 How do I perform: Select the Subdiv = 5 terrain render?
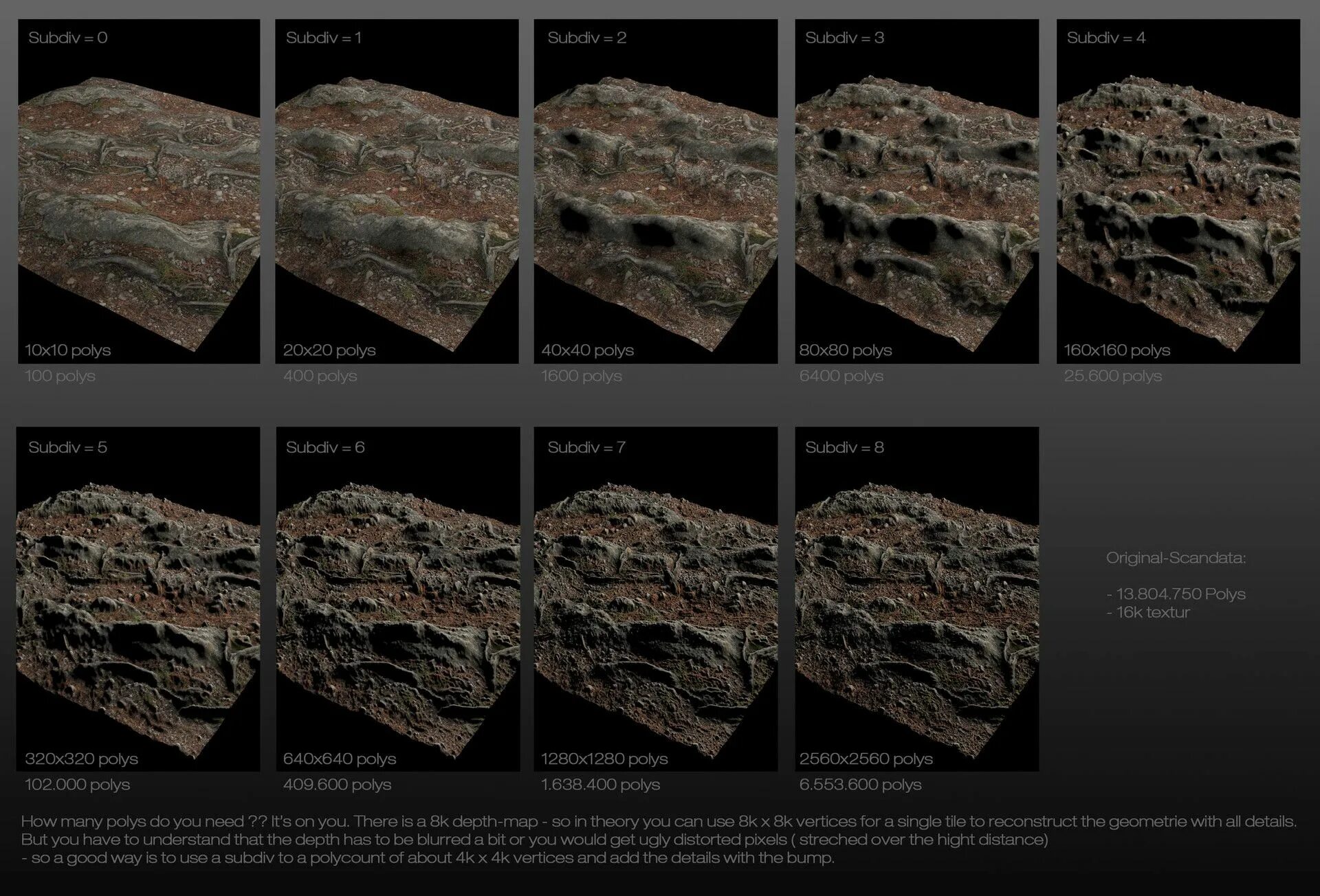click(138, 599)
